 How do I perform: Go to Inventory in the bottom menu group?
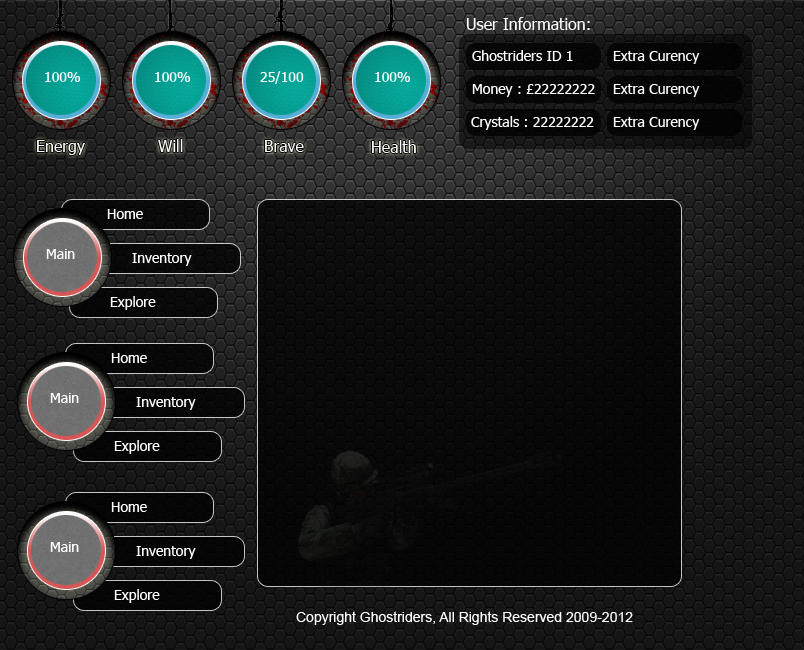(x=177, y=552)
